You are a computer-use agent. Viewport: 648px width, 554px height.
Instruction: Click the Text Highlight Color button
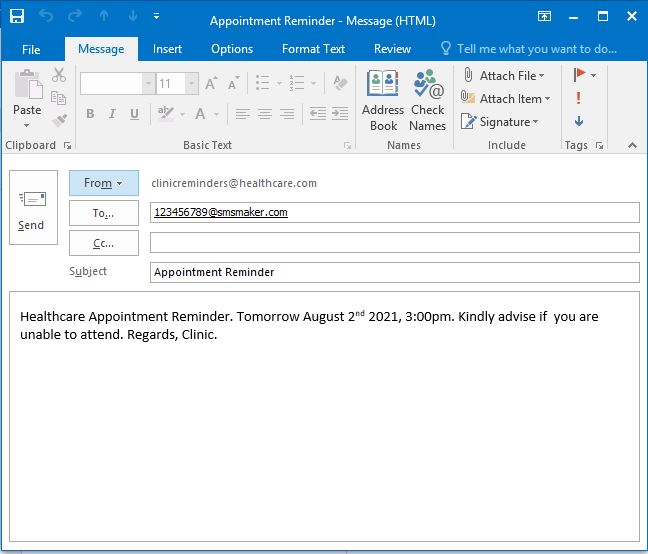pos(166,113)
